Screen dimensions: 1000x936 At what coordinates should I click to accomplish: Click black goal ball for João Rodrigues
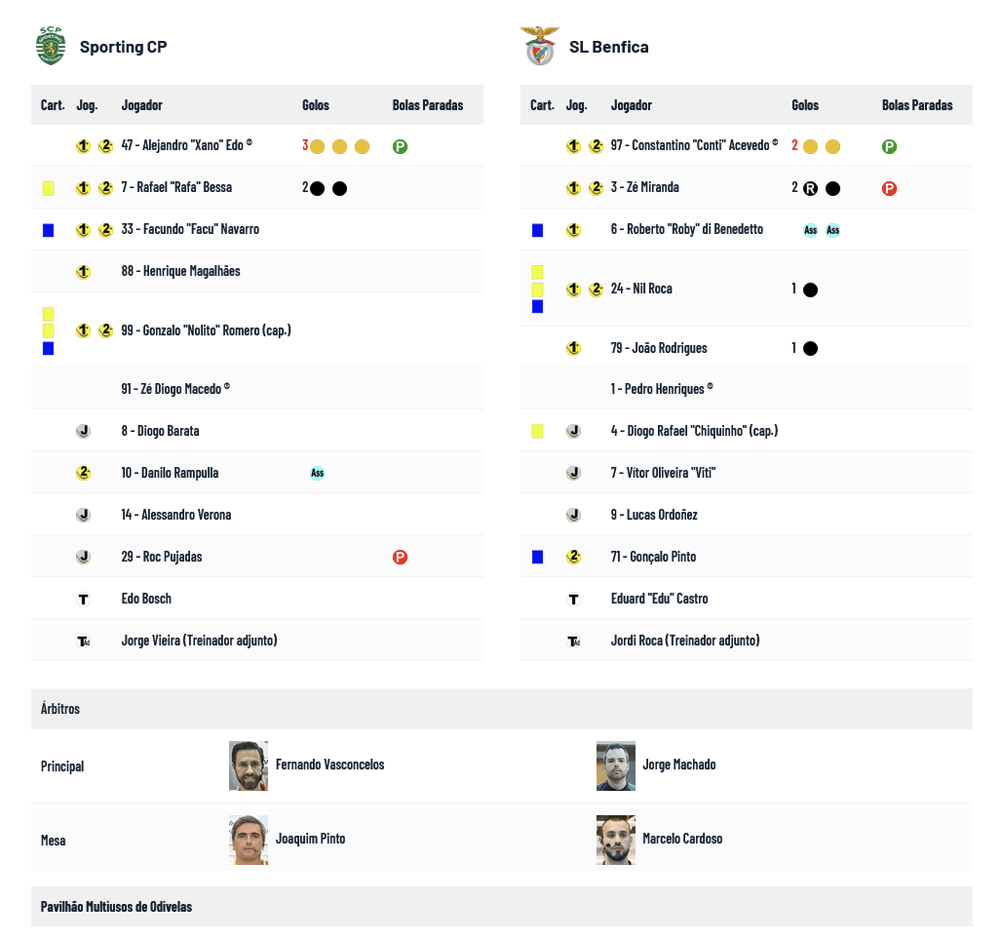(x=810, y=349)
